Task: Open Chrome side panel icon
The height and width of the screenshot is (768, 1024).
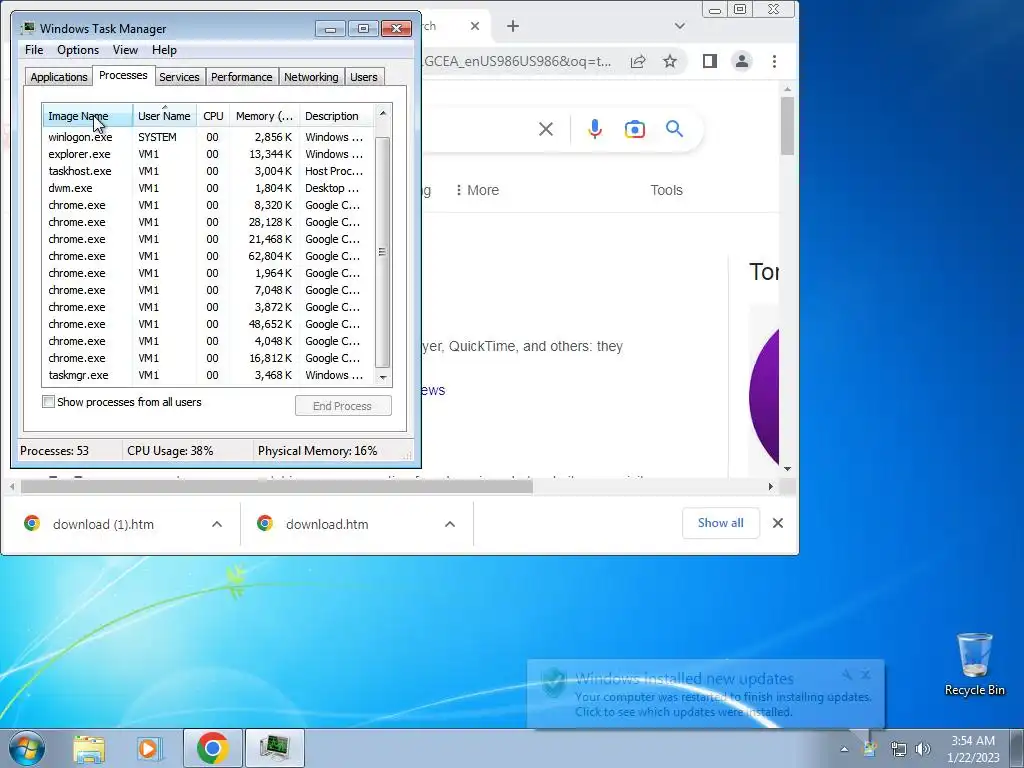Action: point(709,61)
